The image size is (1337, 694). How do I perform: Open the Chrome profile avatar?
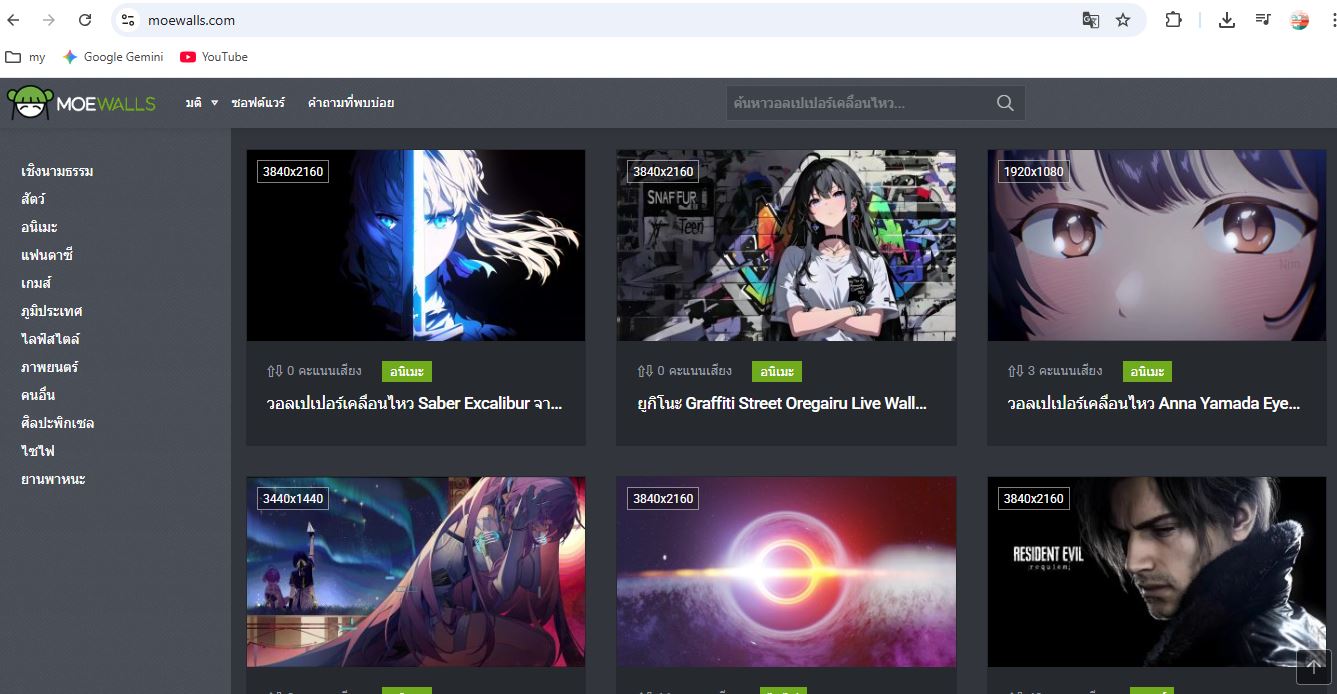tap(1299, 20)
